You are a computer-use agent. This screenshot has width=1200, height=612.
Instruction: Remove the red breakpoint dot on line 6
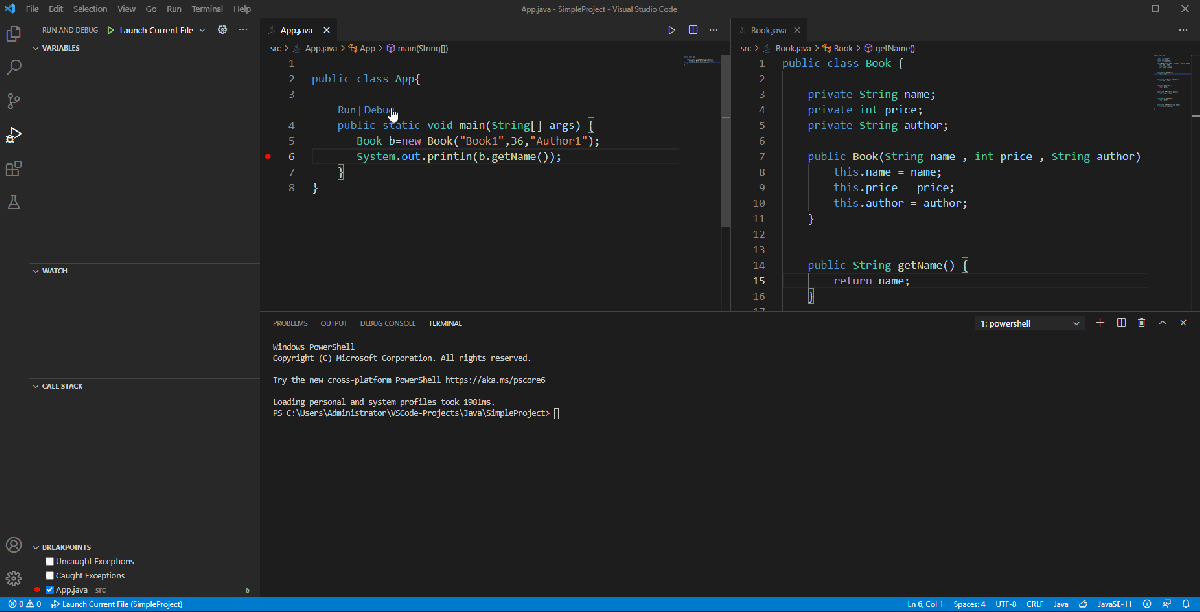(x=269, y=157)
